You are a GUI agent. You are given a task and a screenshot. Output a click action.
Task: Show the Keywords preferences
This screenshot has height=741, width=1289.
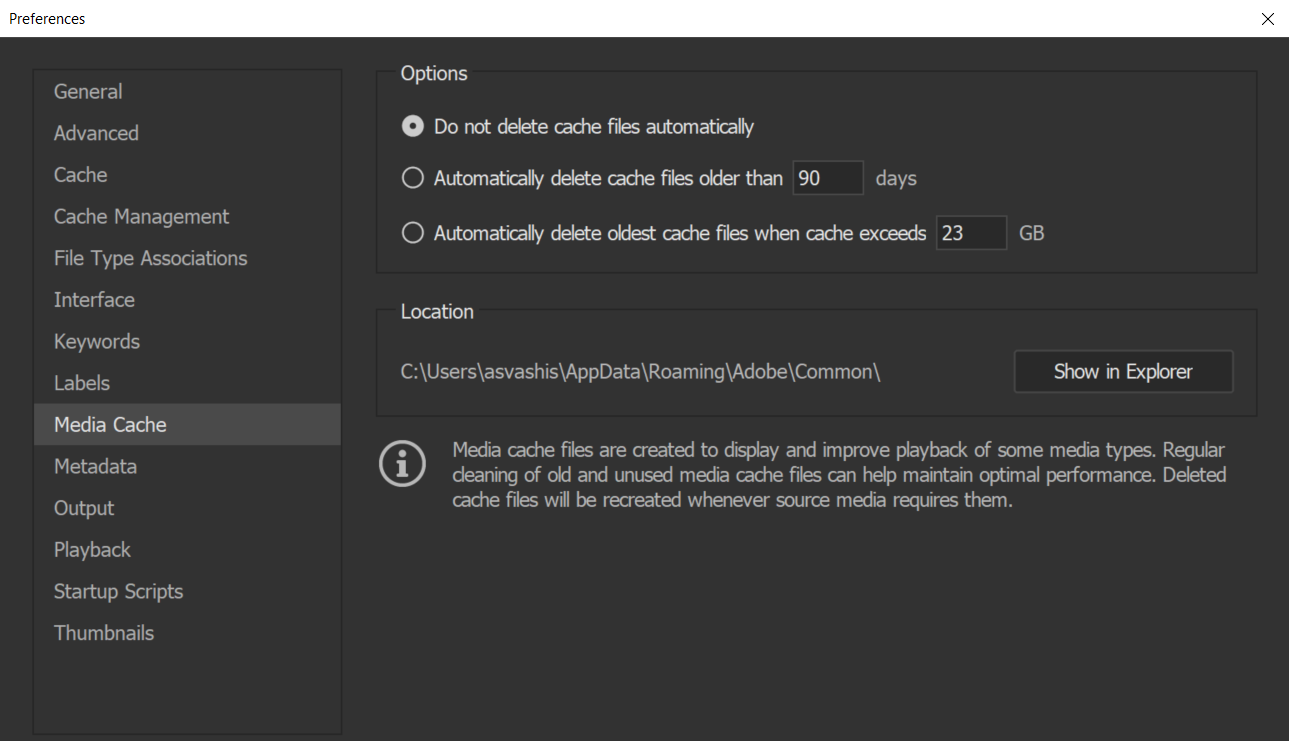pos(97,341)
